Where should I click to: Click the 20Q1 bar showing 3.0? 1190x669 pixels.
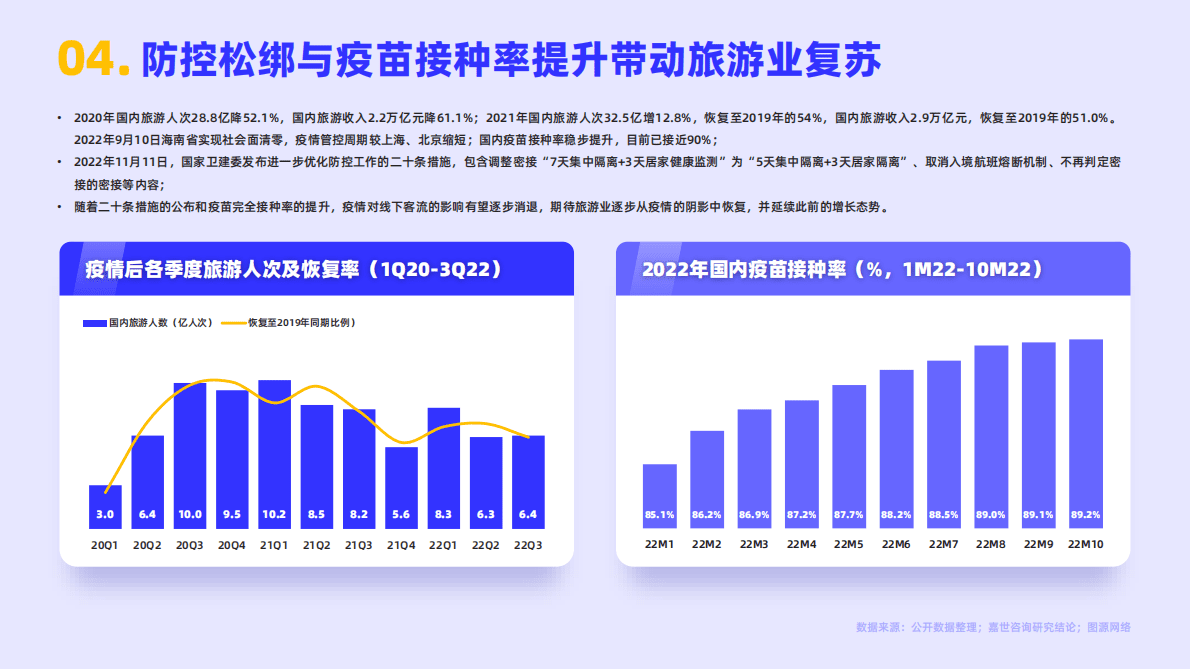[104, 508]
